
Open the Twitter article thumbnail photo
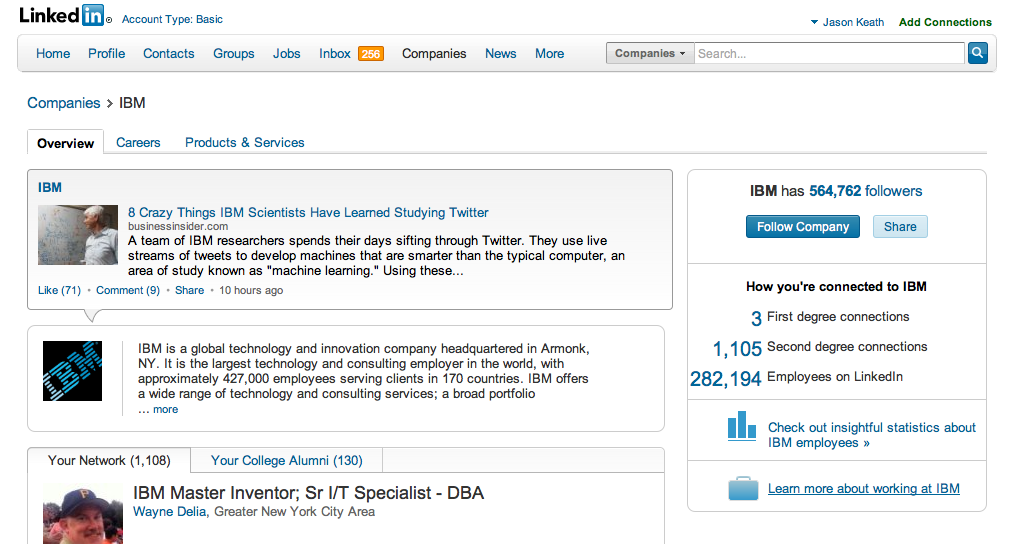[x=78, y=235]
